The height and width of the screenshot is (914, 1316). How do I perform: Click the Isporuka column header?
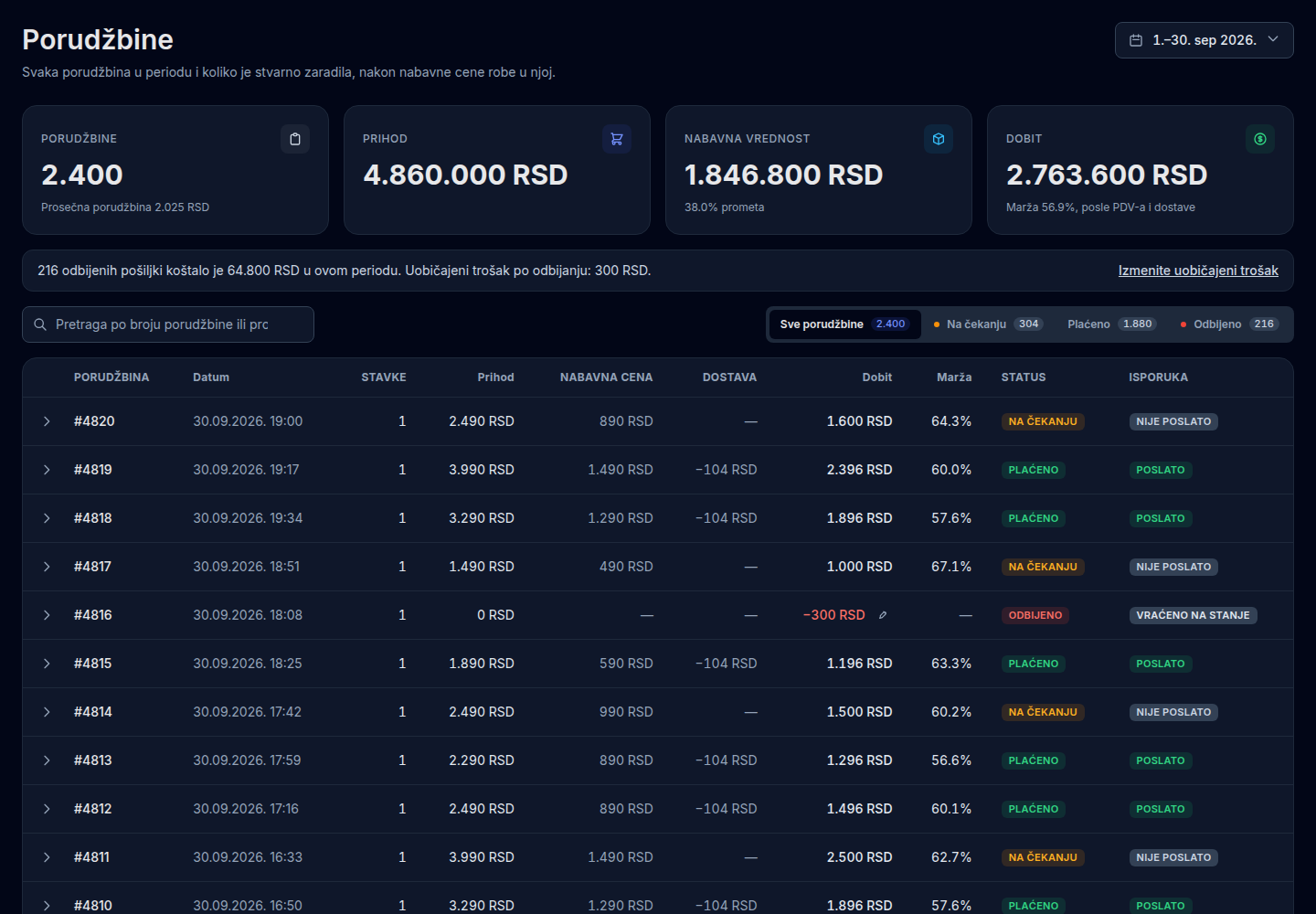pos(1158,377)
